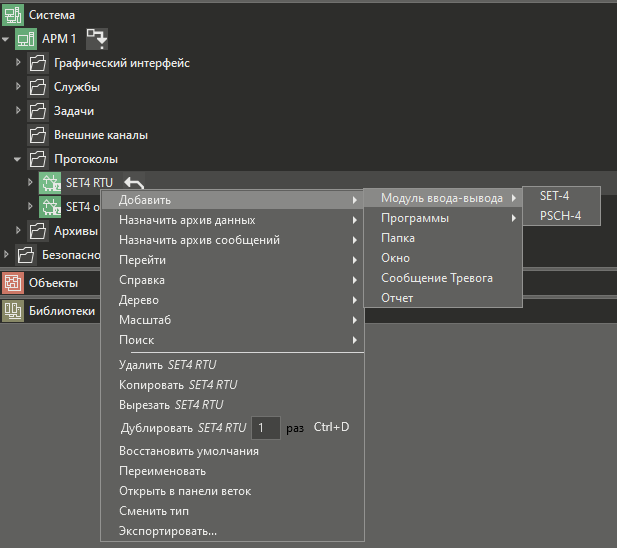Click the duplicate count input field

point(264,428)
